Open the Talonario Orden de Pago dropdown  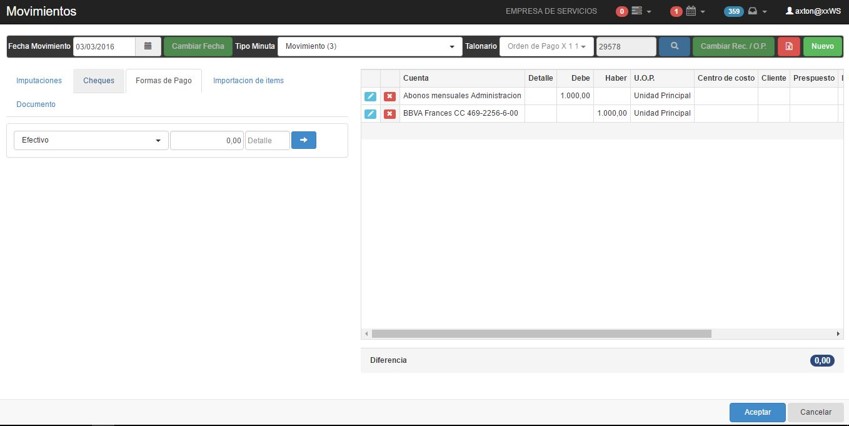tap(546, 47)
